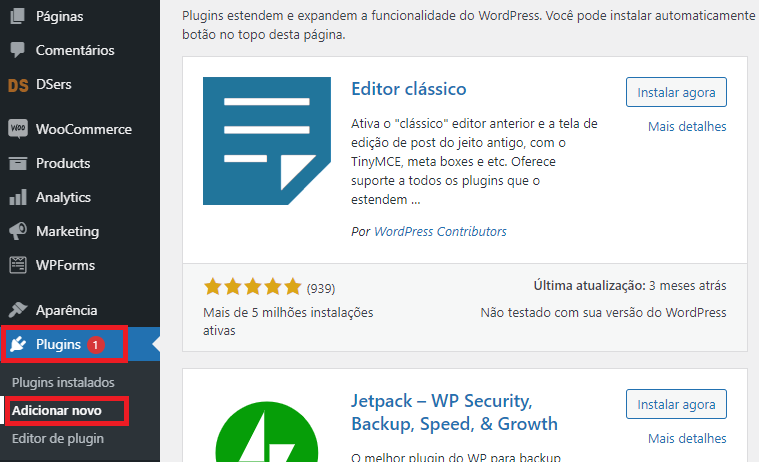The image size is (759, 462).
Task: Click the Plugins plug icon
Action: coord(18,344)
